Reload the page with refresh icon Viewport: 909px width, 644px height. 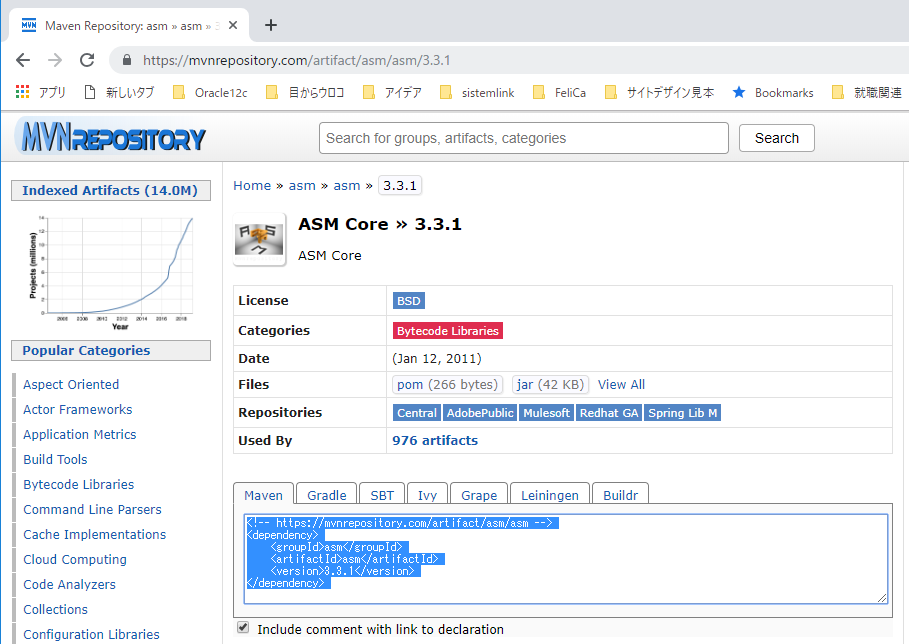pyautogui.click(x=87, y=60)
